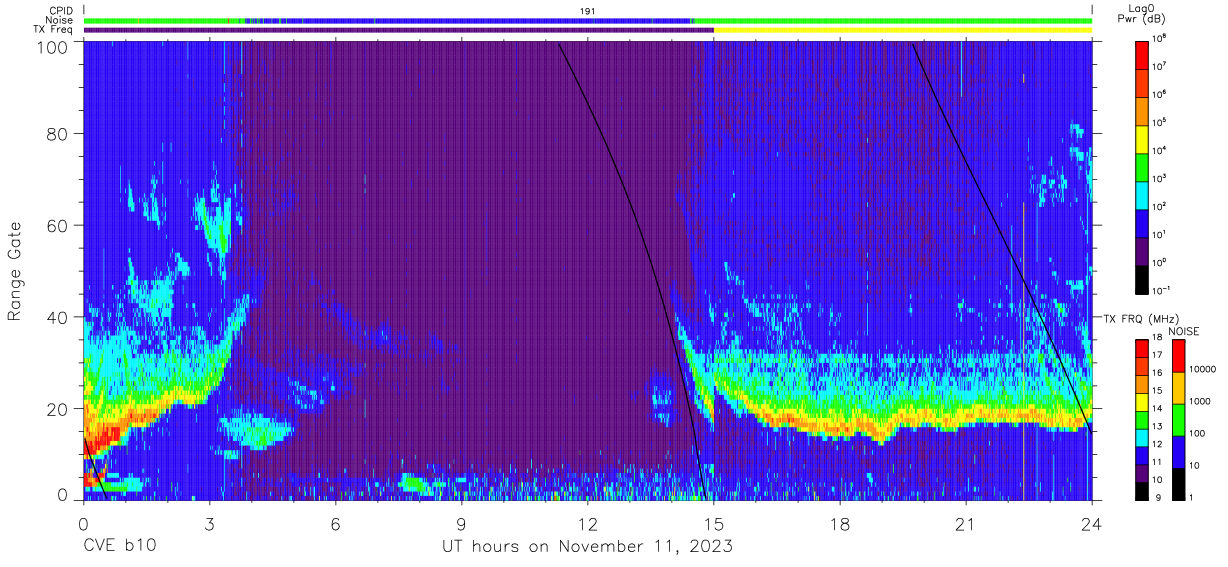Click the '10⁸' label on the power colorbar

(1159, 38)
